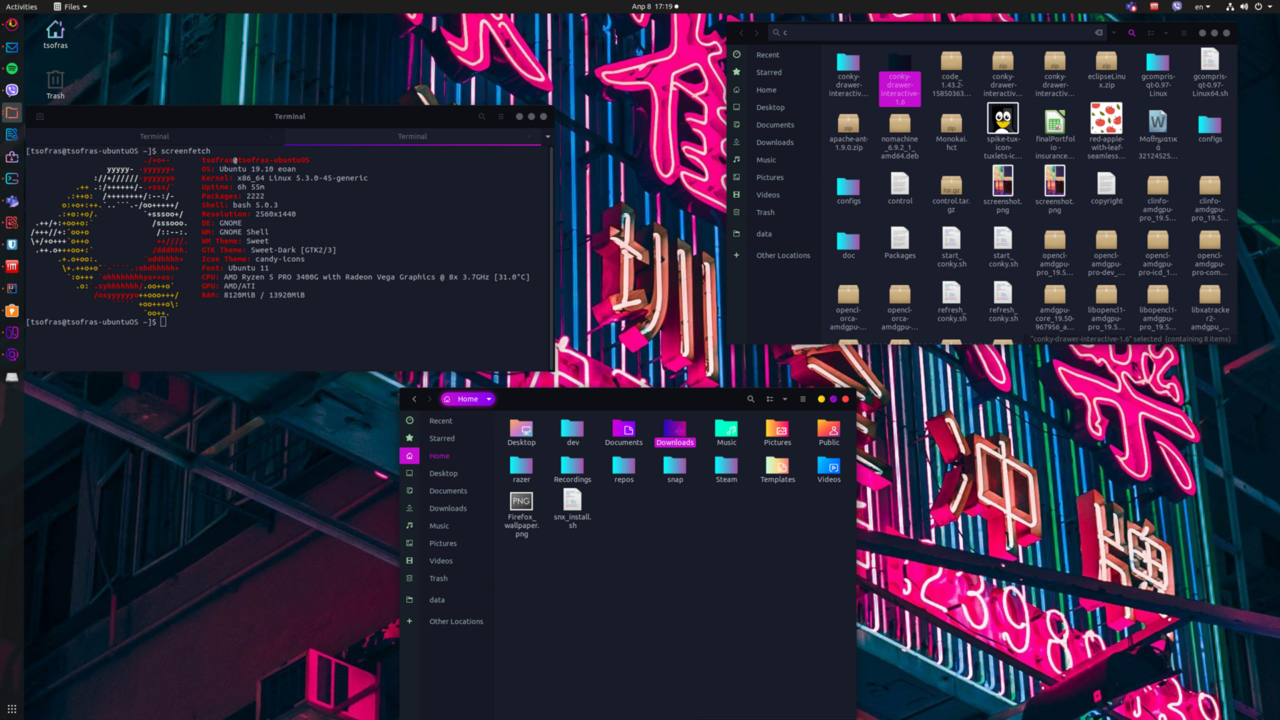
Task: Select Firefox_wallpaper.png file
Action: point(521,515)
